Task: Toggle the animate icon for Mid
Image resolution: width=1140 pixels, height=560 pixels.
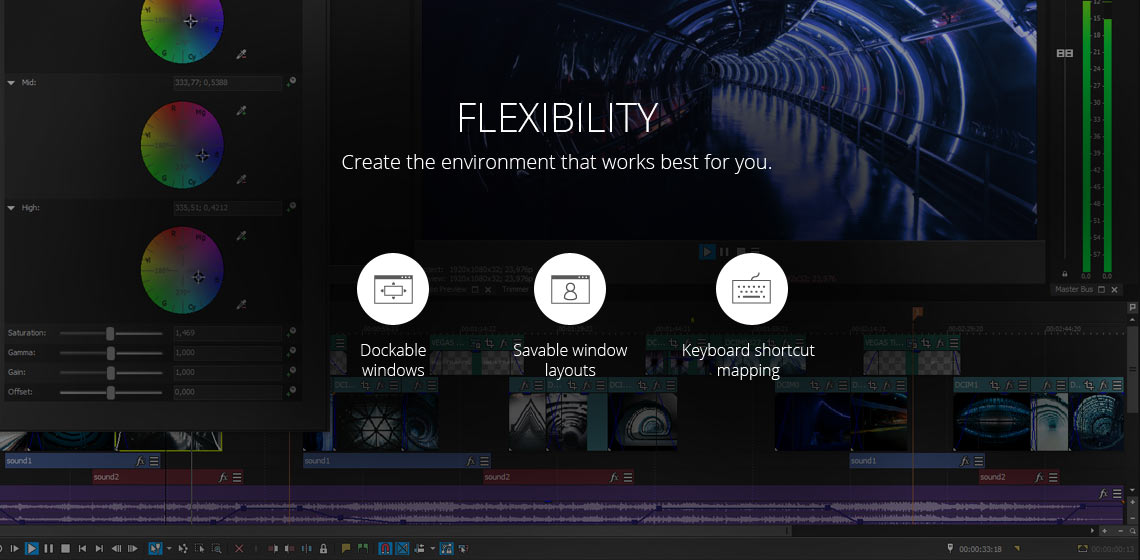Action: [x=291, y=82]
